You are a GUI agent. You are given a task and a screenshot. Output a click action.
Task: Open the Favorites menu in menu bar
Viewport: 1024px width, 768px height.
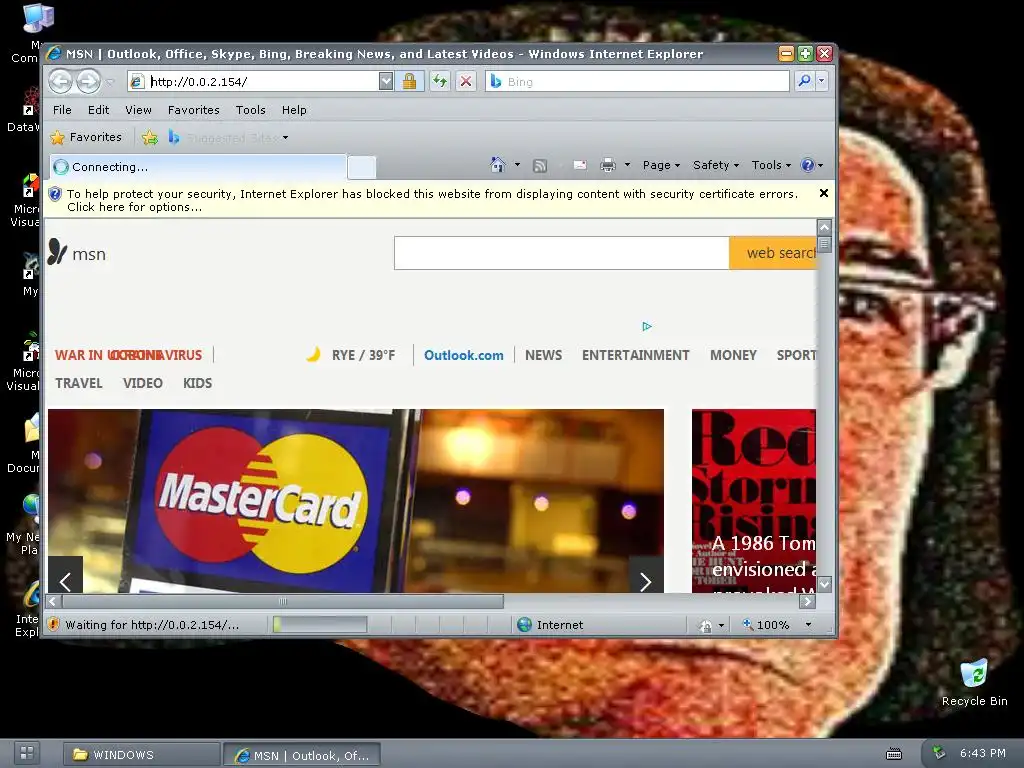click(x=193, y=110)
